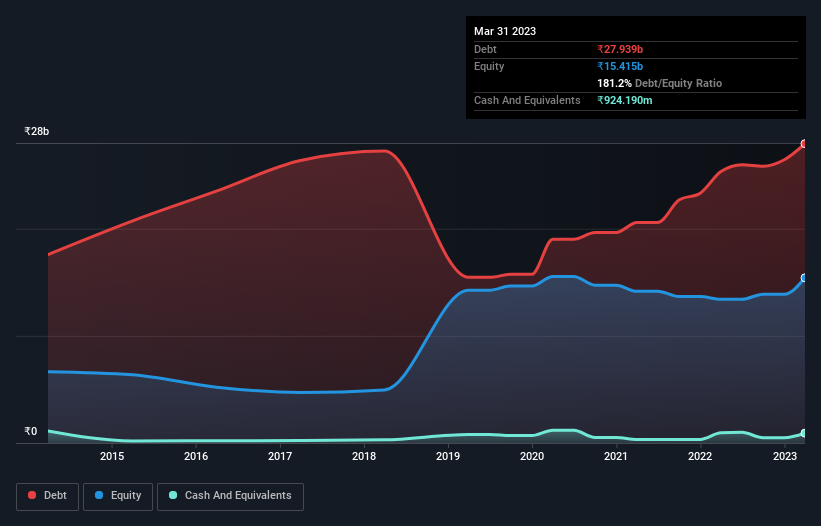Click the 181.2% Debt/Equity Ratio text

(x=659, y=83)
